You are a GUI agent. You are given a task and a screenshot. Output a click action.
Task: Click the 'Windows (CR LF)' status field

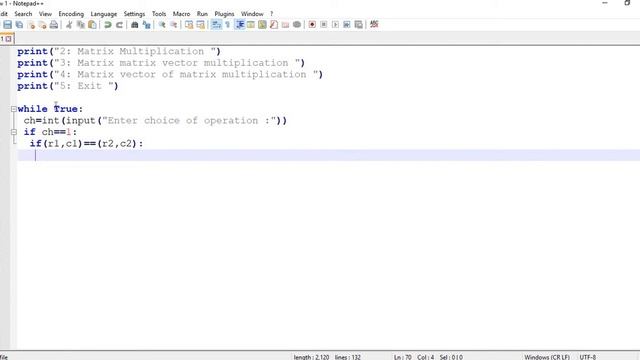[547, 357]
